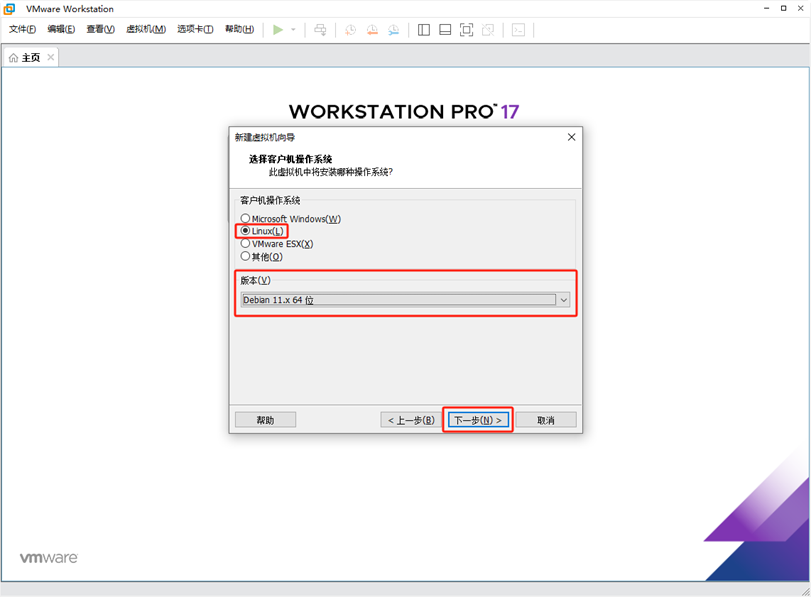The image size is (811, 597).
Task: Click the 版本(V) label
Action: (x=256, y=280)
